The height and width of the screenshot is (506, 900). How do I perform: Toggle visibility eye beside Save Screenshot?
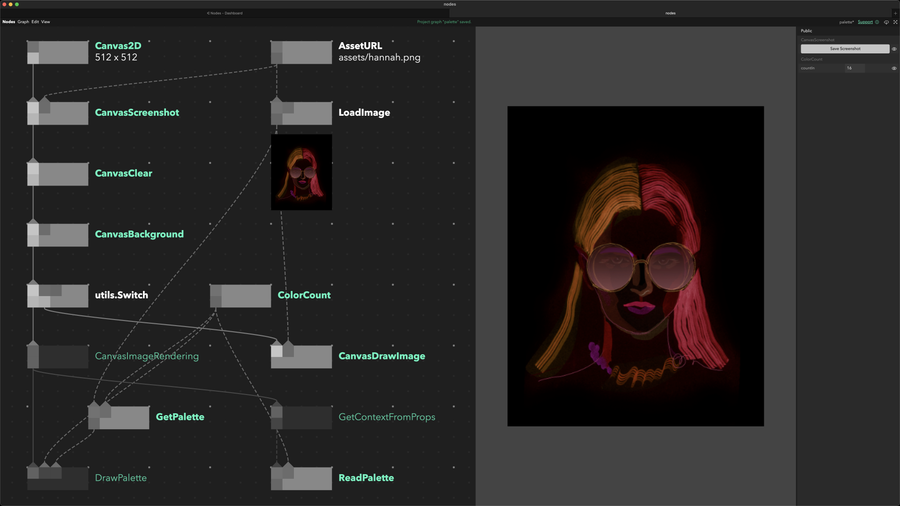(x=894, y=48)
